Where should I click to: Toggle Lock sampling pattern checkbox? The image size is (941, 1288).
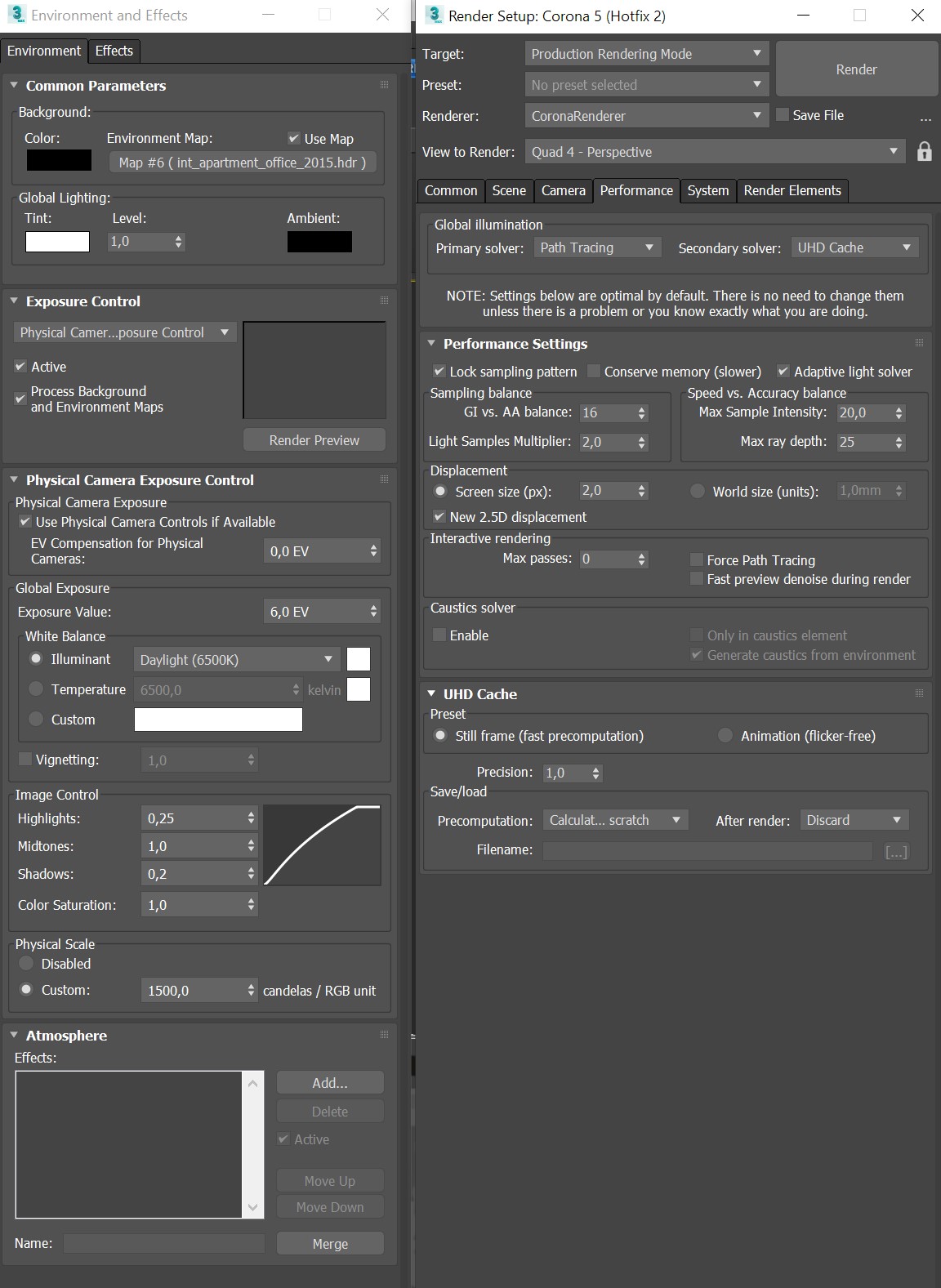(x=439, y=371)
